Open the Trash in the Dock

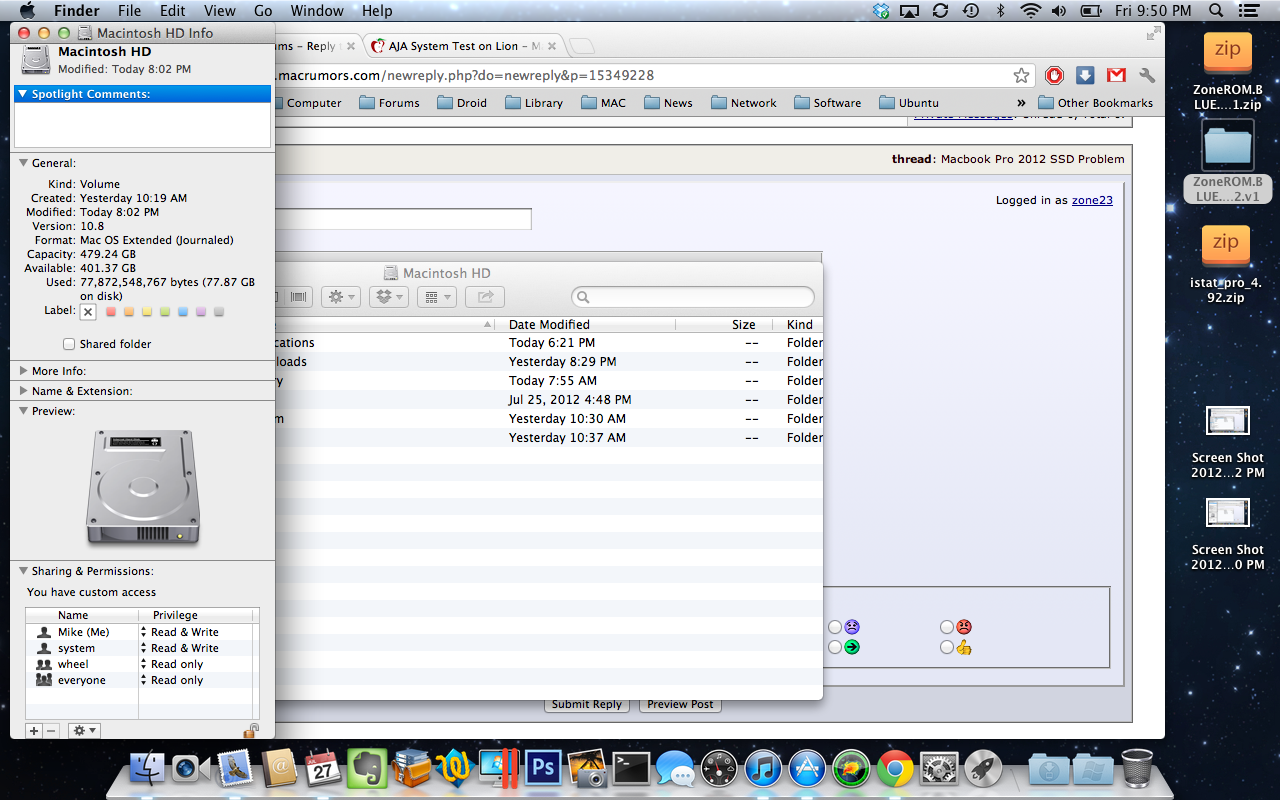1137,769
